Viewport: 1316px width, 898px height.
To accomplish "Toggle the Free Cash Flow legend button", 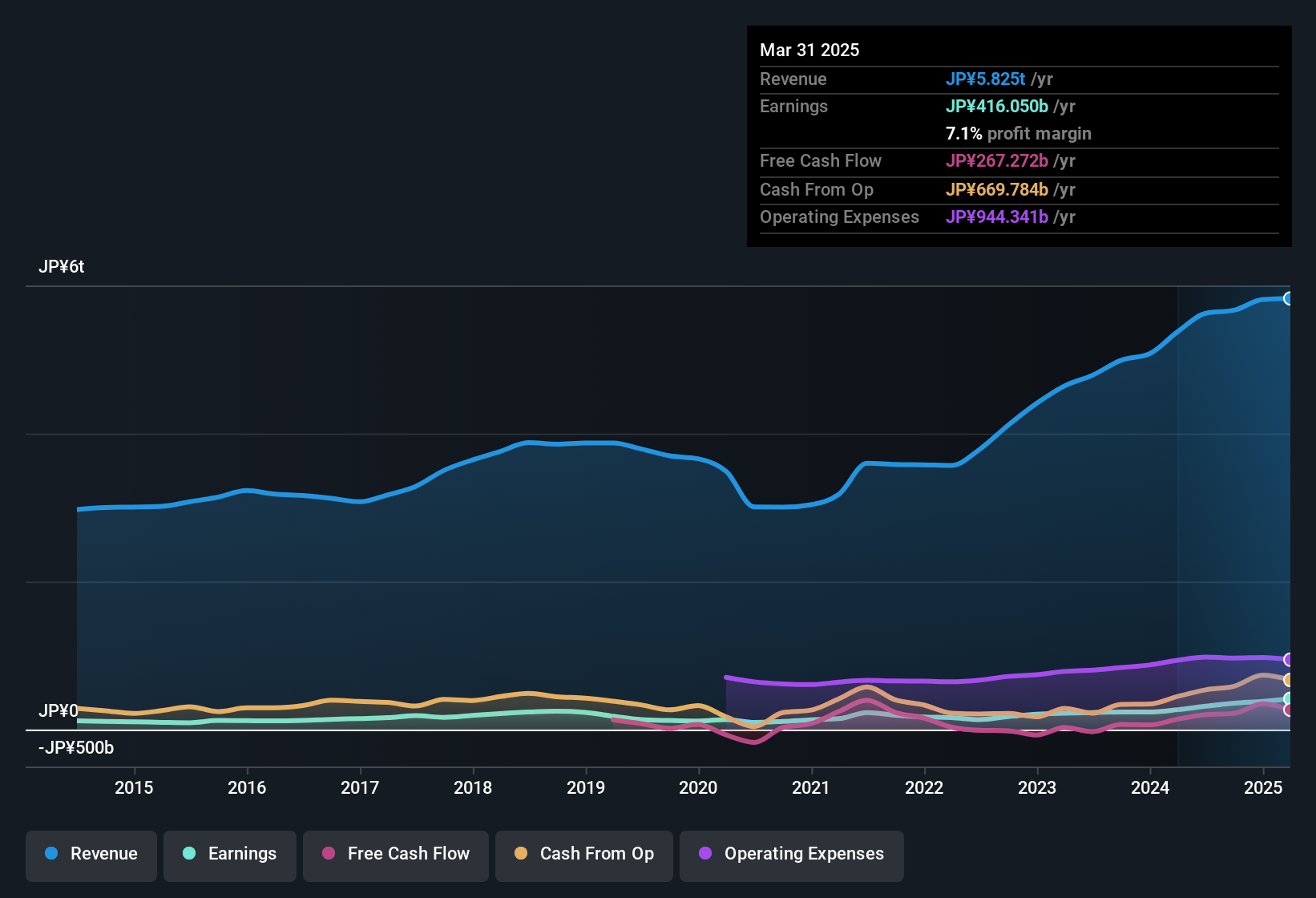I will tap(396, 856).
